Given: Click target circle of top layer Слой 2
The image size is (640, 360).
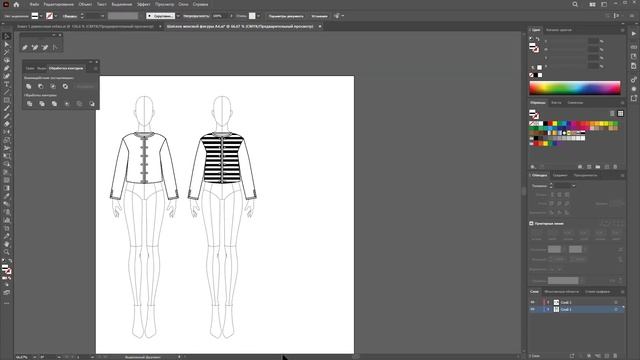Looking at the screenshot, I should click(x=616, y=302).
